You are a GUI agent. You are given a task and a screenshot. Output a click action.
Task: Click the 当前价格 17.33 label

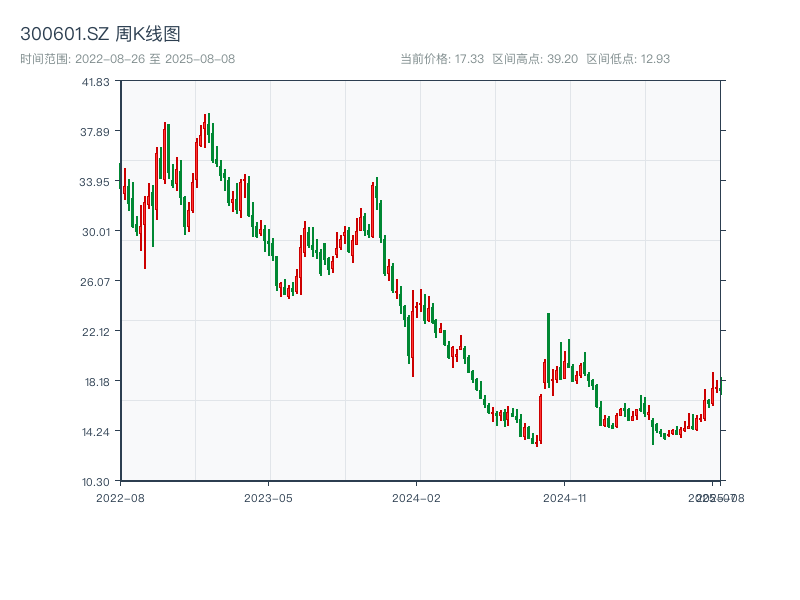click(x=442, y=59)
